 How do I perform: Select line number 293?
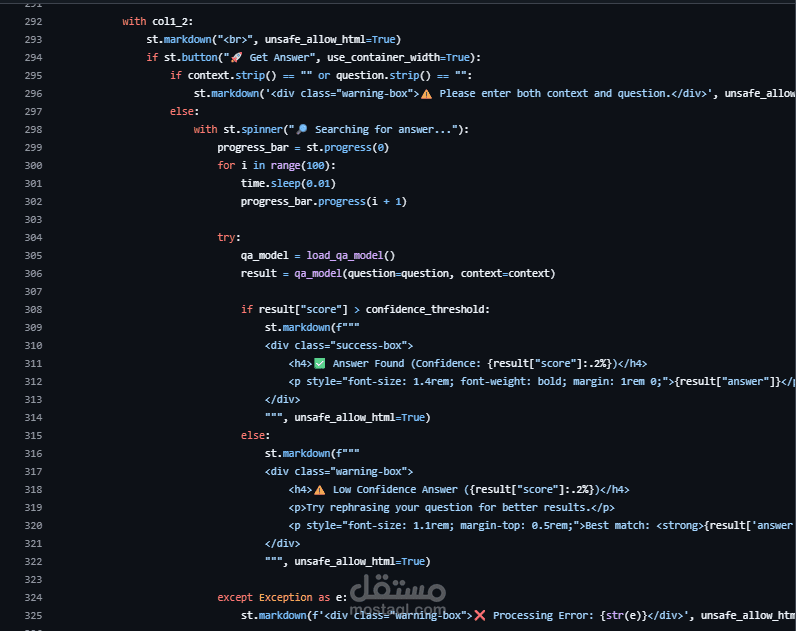[34, 40]
